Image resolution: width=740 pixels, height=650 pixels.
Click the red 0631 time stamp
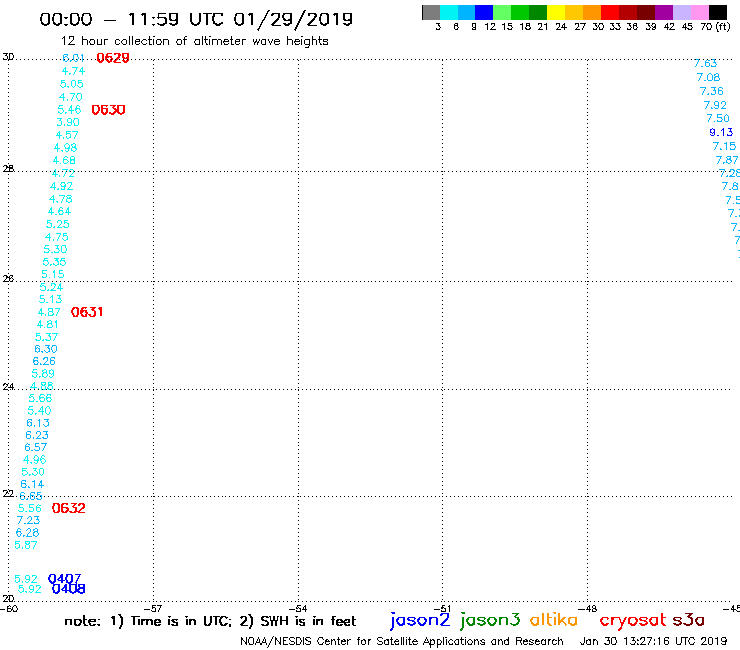click(87, 312)
